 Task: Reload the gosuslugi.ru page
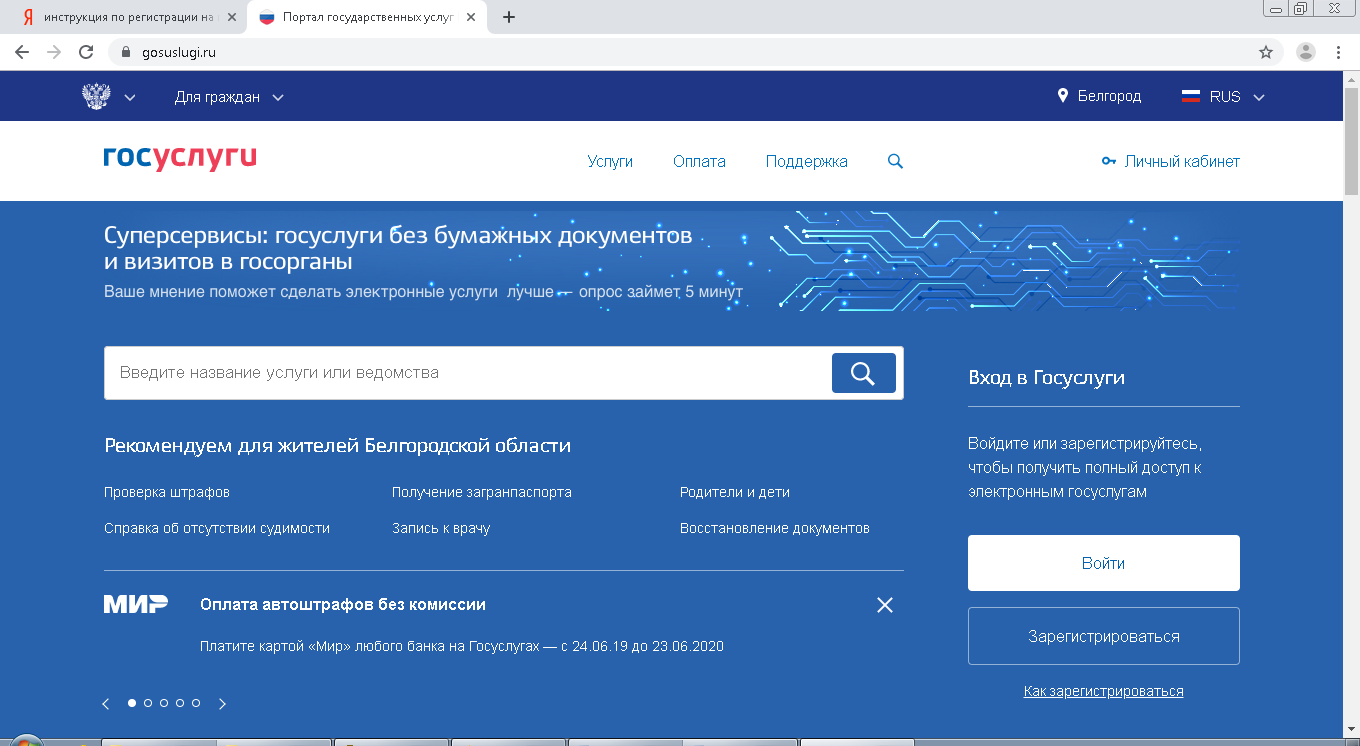(86, 52)
